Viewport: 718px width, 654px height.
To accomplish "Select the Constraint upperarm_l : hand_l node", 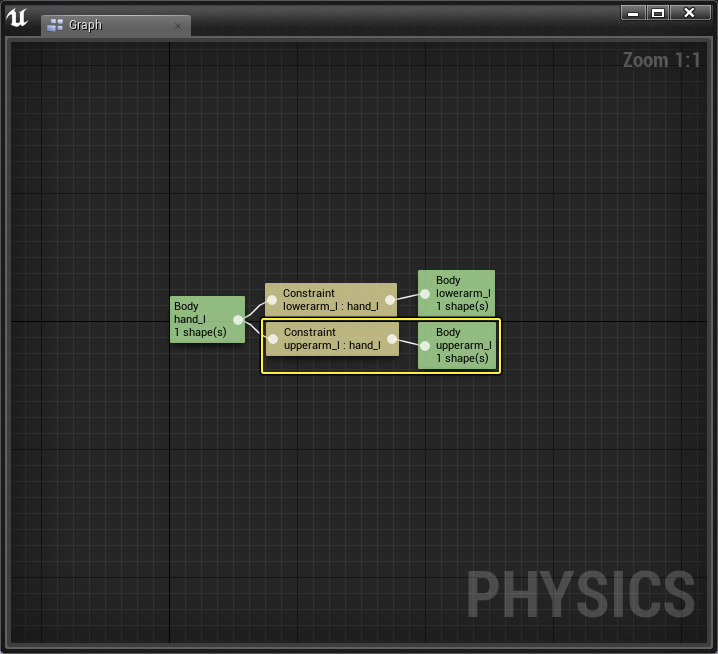I will 331,339.
